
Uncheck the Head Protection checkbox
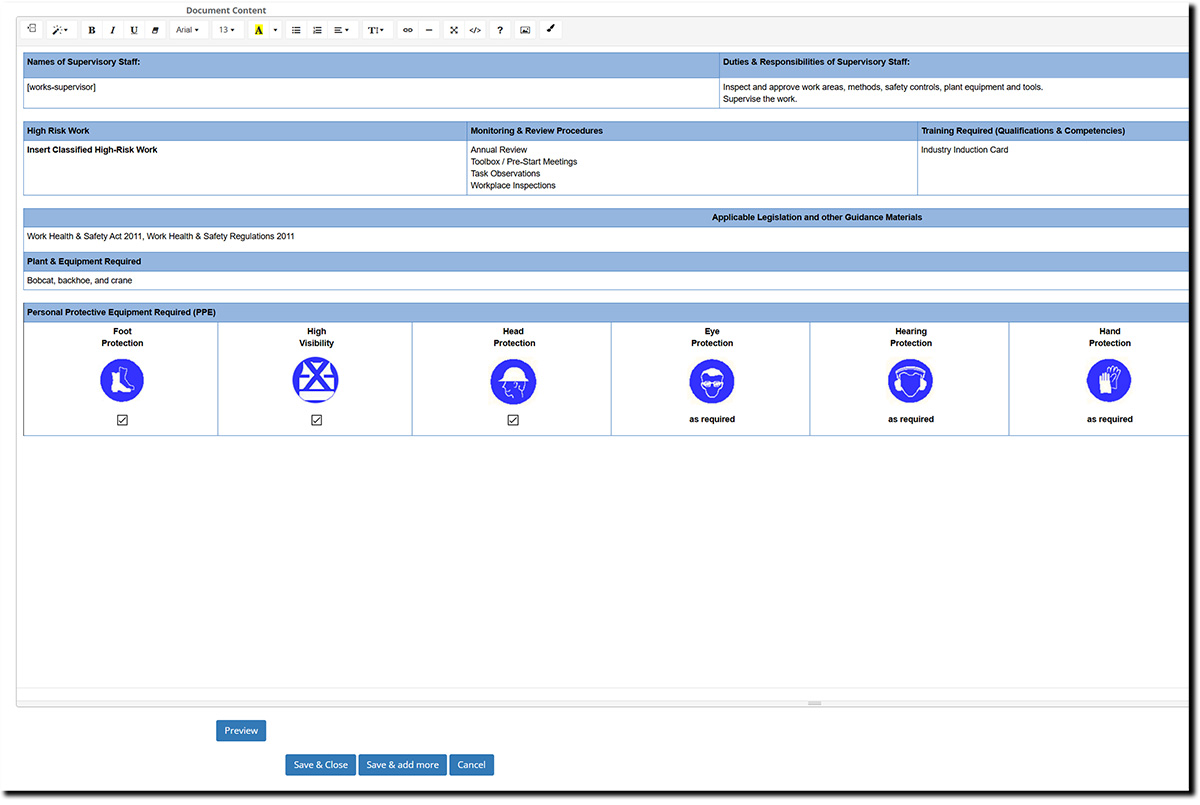pos(513,420)
